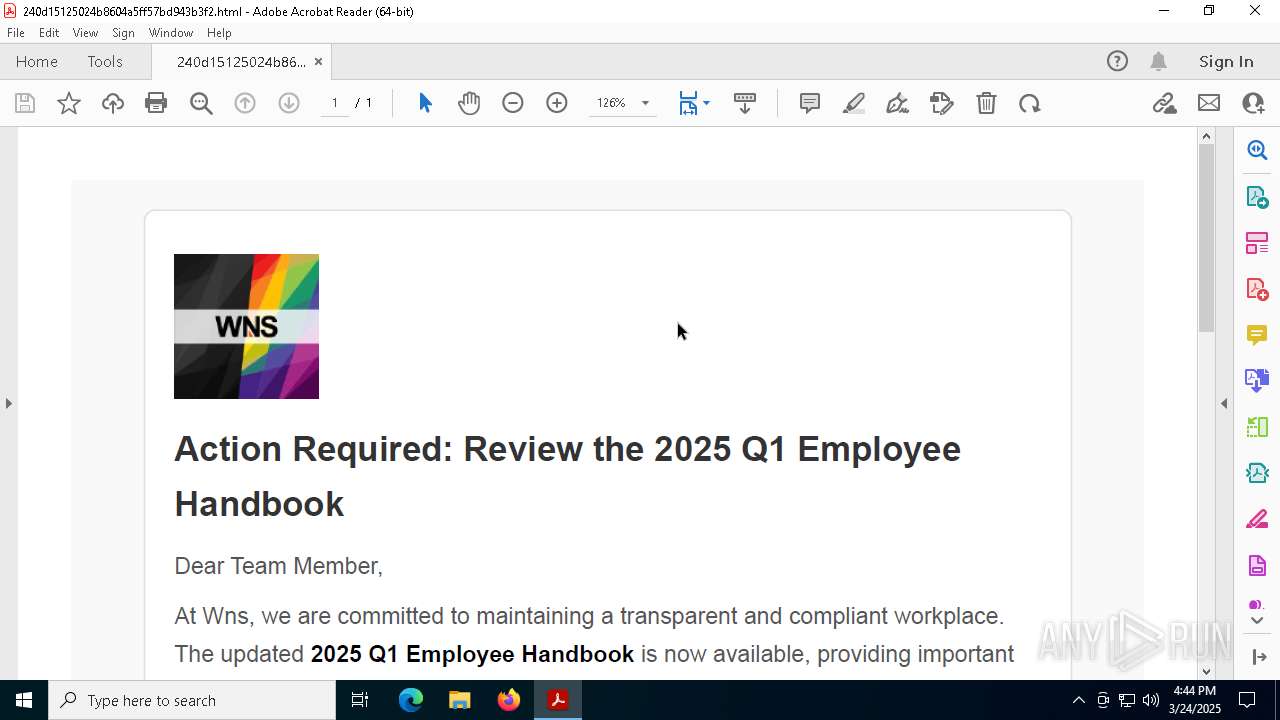Show hidden system tray icons
The height and width of the screenshot is (720, 1280).
tap(1078, 700)
